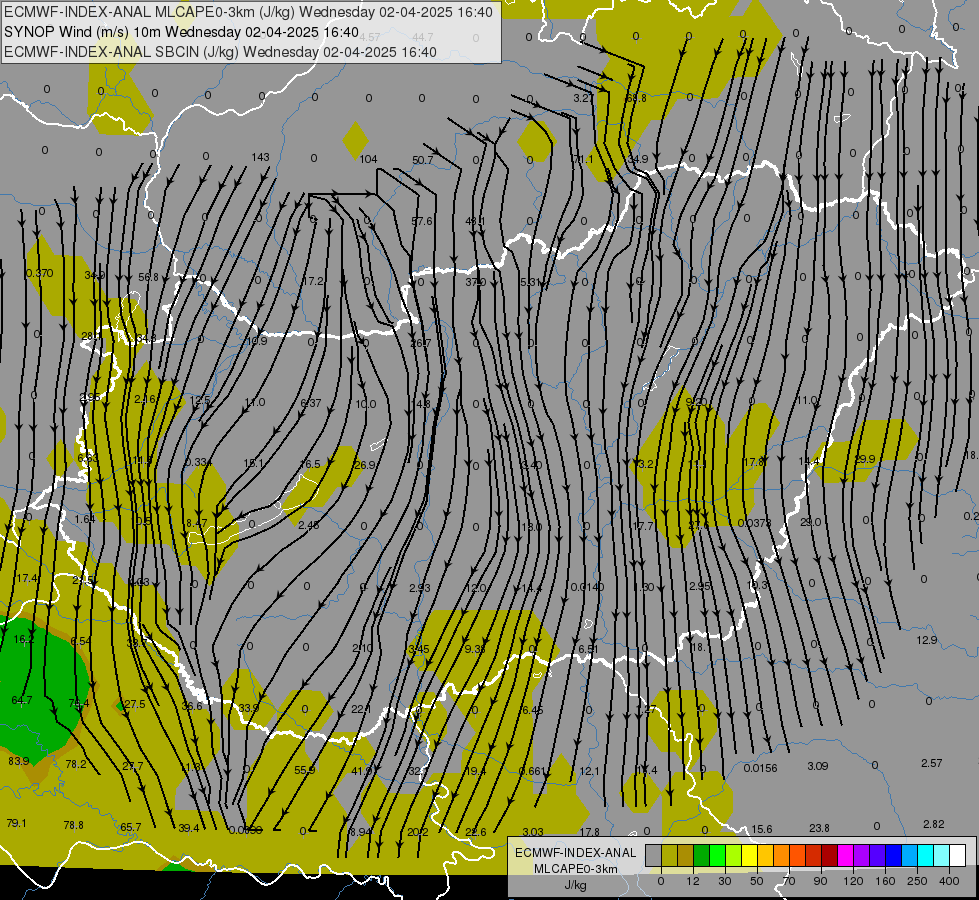The image size is (979, 900).
Task: Click the map value 12.9
Action: click(927, 640)
